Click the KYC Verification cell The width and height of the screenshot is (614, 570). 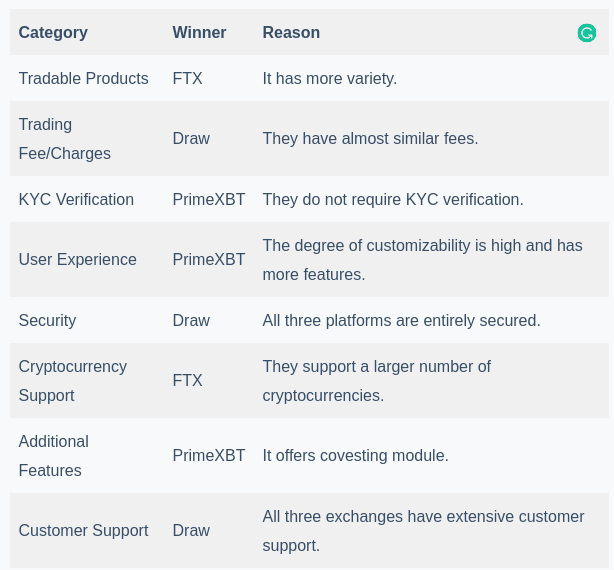[x=76, y=199]
